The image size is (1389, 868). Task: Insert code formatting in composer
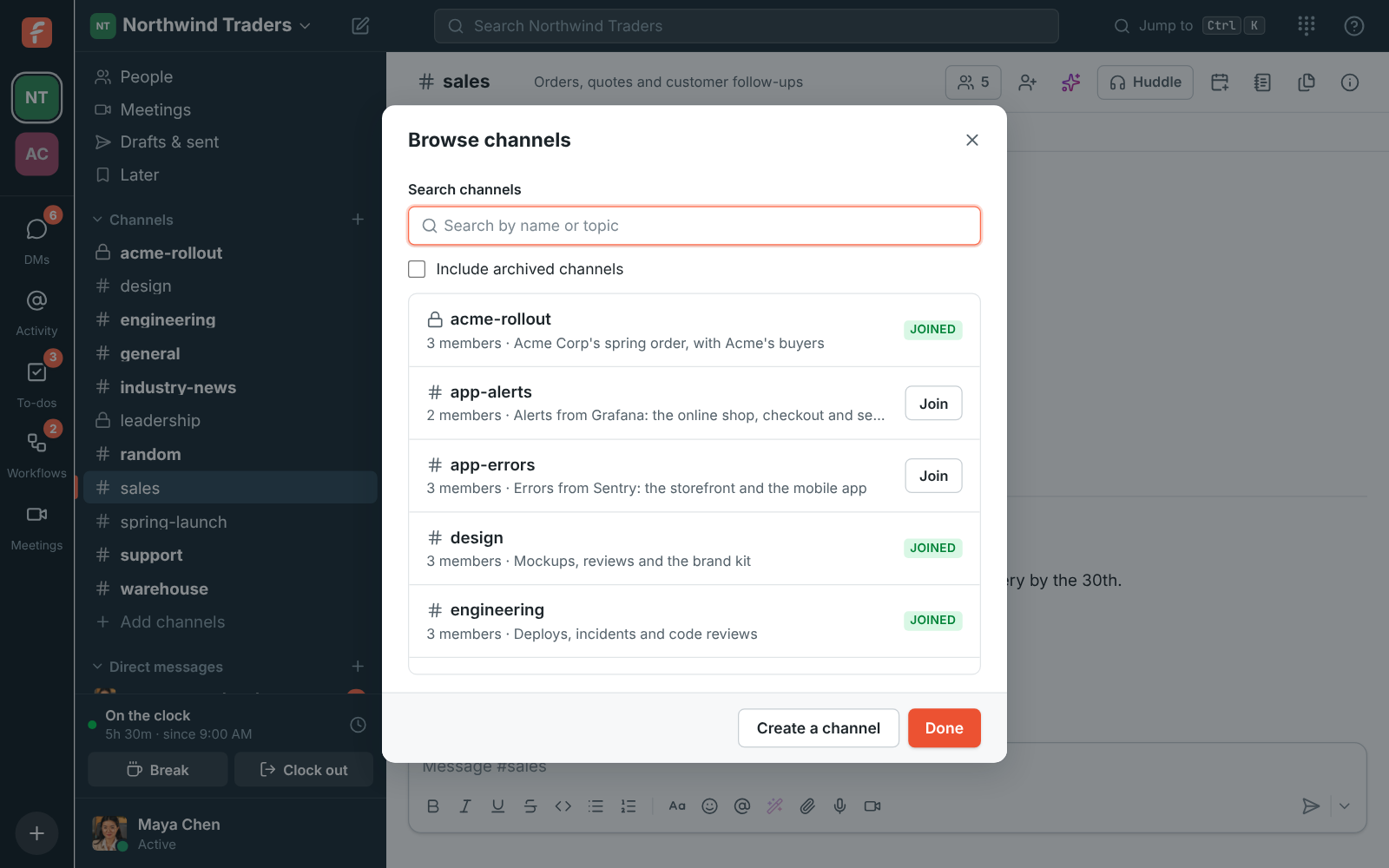[x=563, y=806]
